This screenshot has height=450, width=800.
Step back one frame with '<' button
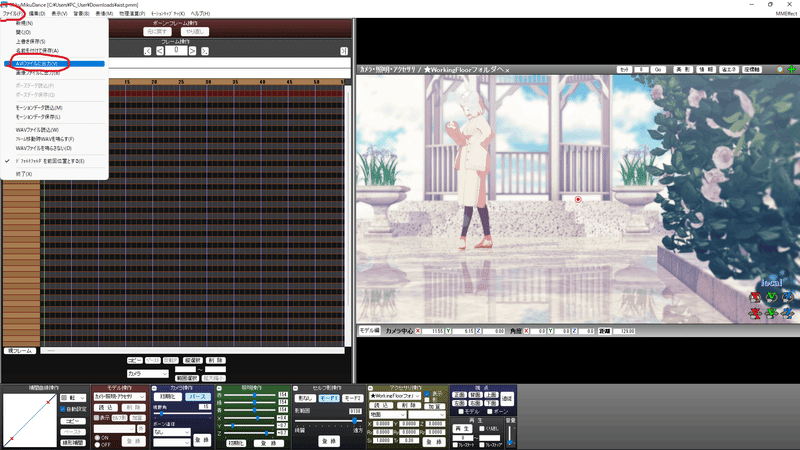pyautogui.click(x=160, y=51)
